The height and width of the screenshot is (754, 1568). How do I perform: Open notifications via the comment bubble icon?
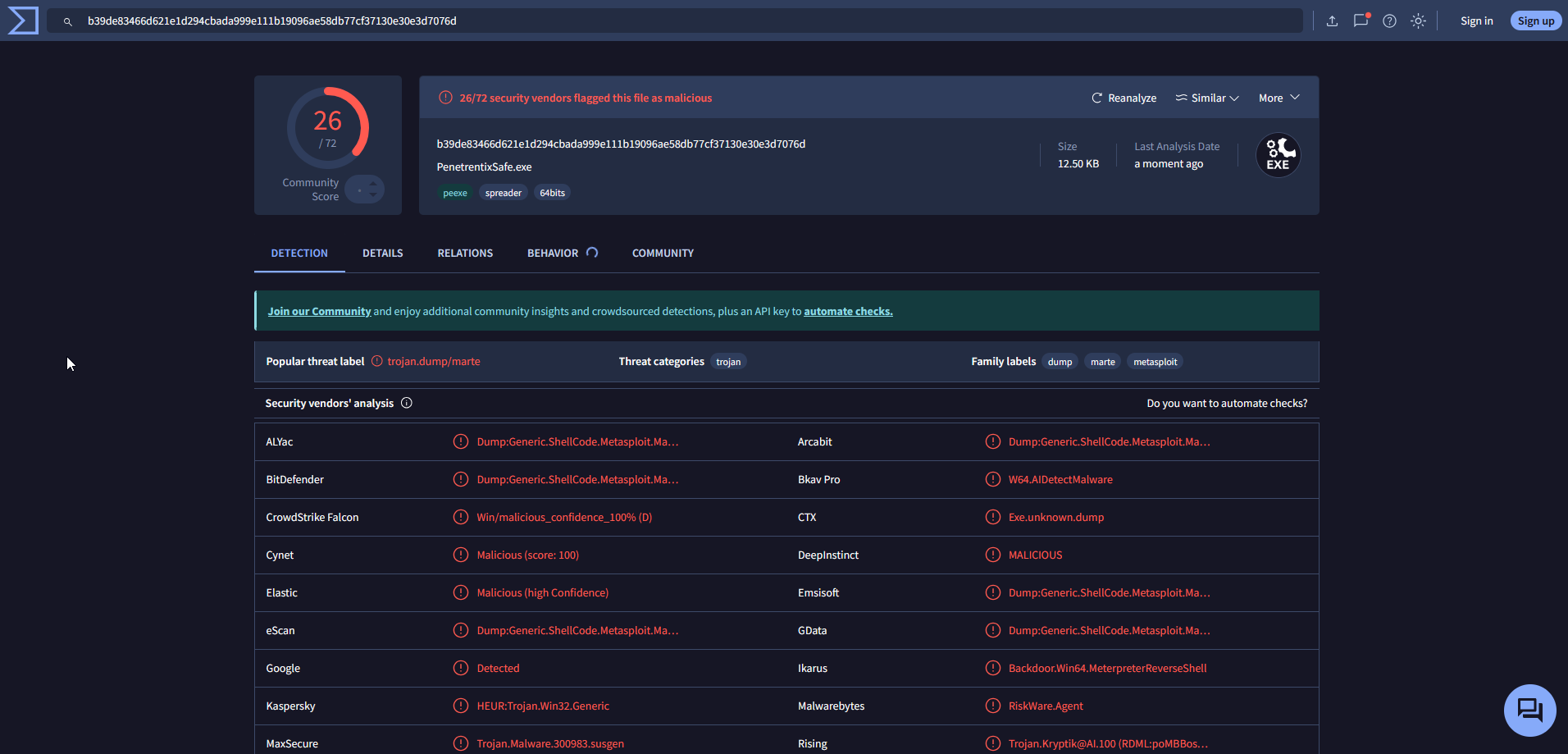click(1361, 21)
